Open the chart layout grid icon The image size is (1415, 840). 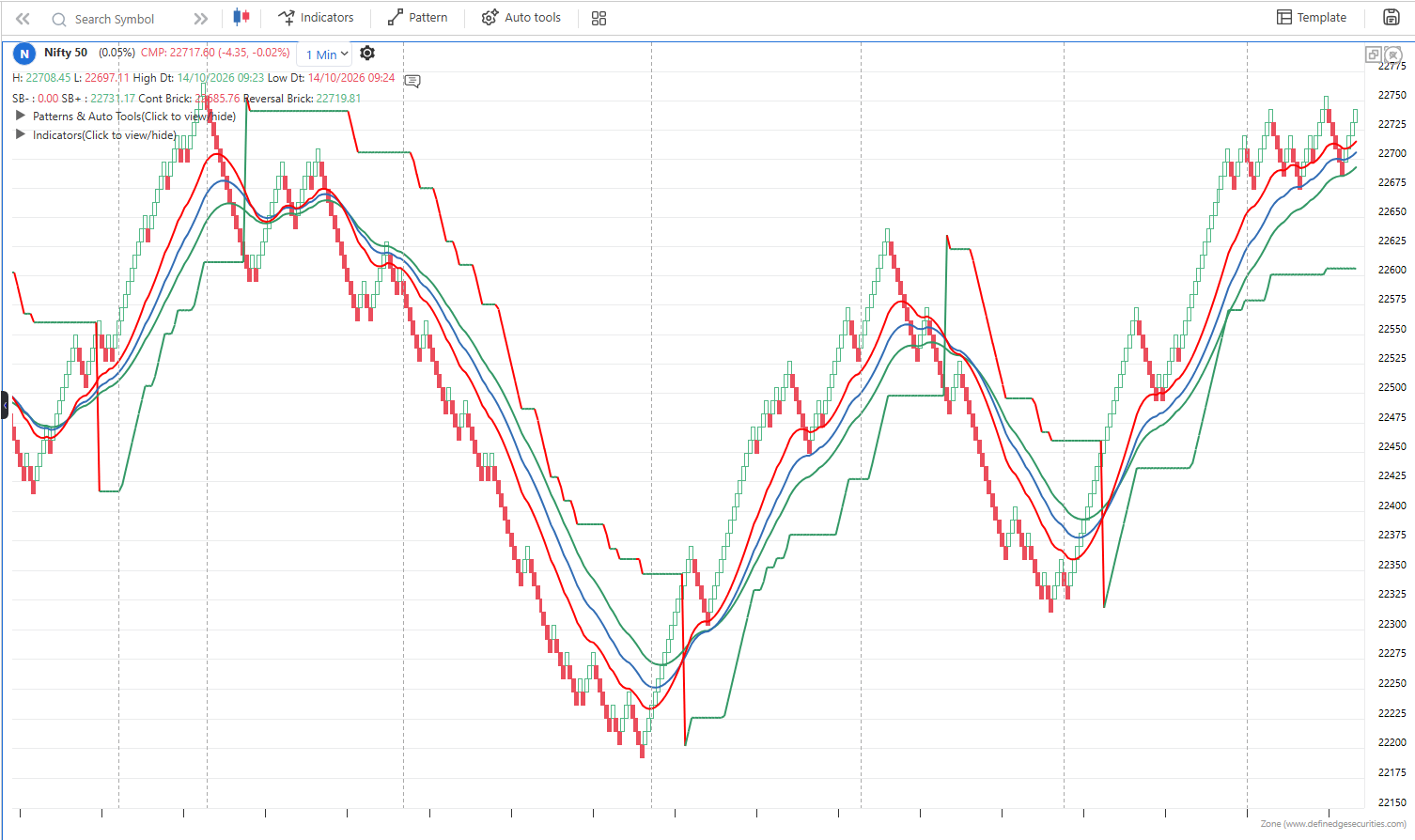599,18
